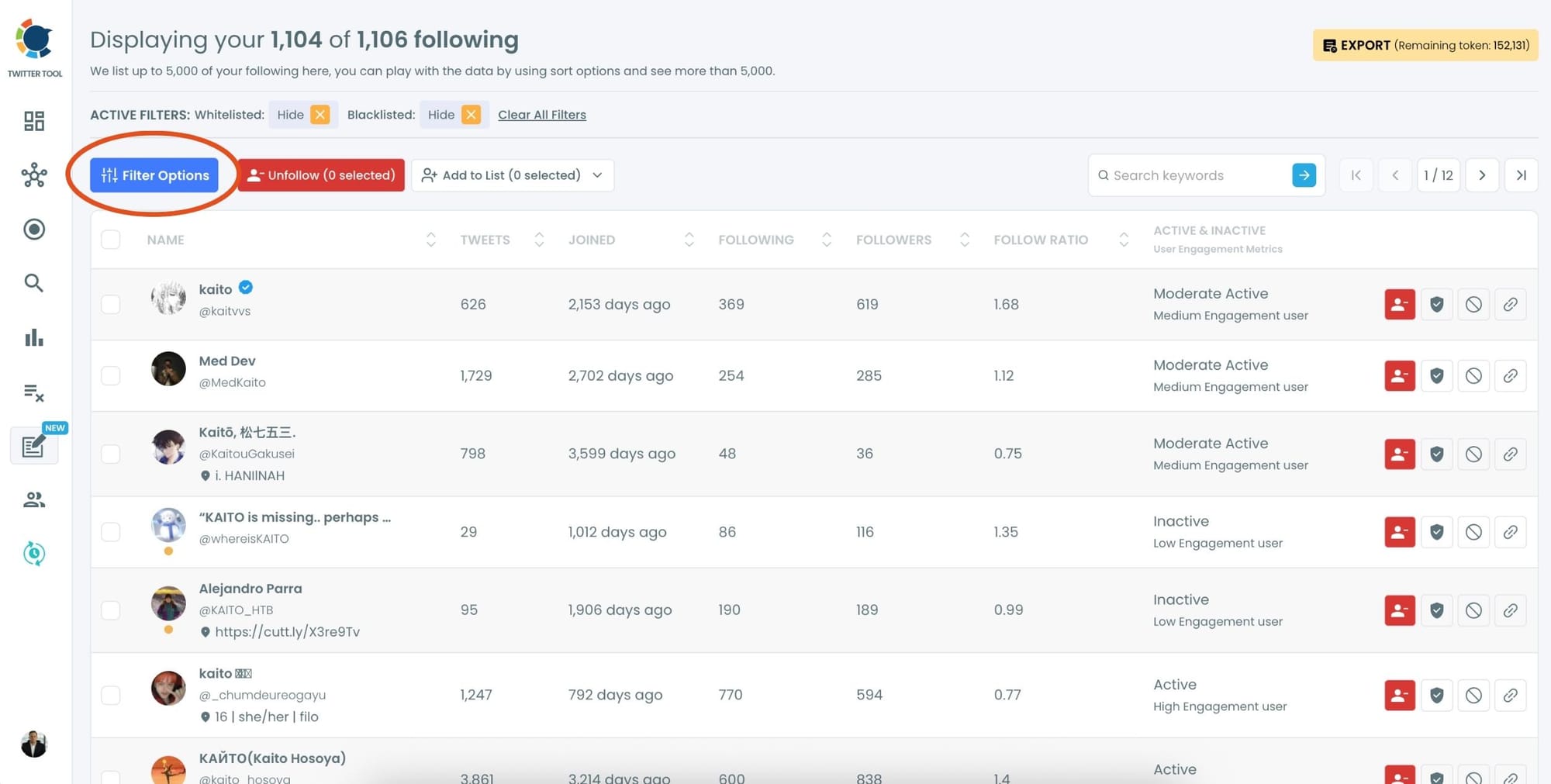Submit keyword search with blue arrow button
This screenshot has height=784, width=1551.
[1304, 175]
